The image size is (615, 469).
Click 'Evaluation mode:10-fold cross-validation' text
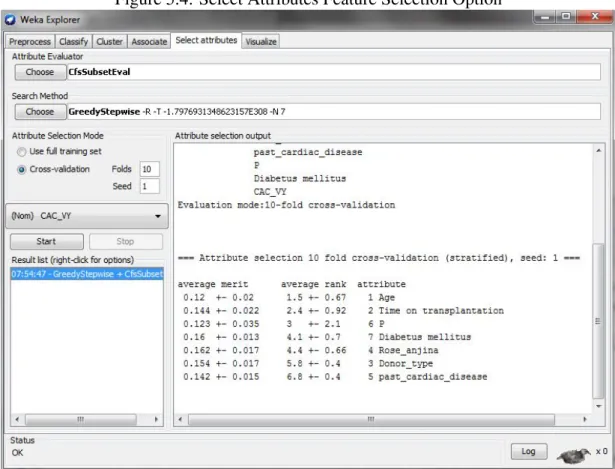tap(286, 205)
